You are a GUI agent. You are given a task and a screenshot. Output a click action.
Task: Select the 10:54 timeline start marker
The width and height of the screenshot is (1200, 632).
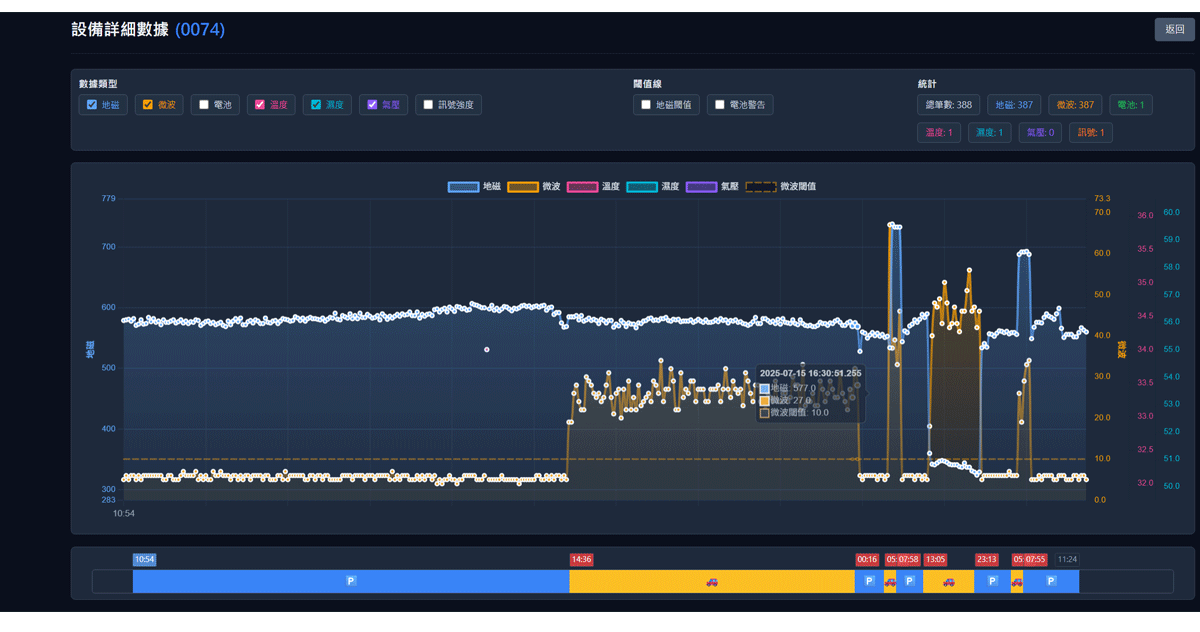145,560
